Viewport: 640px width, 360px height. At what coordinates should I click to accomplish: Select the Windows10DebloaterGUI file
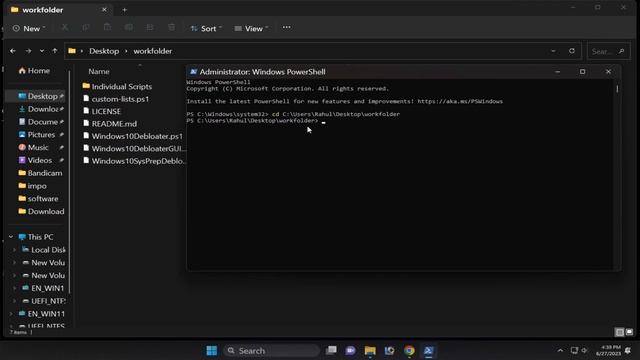coord(134,149)
